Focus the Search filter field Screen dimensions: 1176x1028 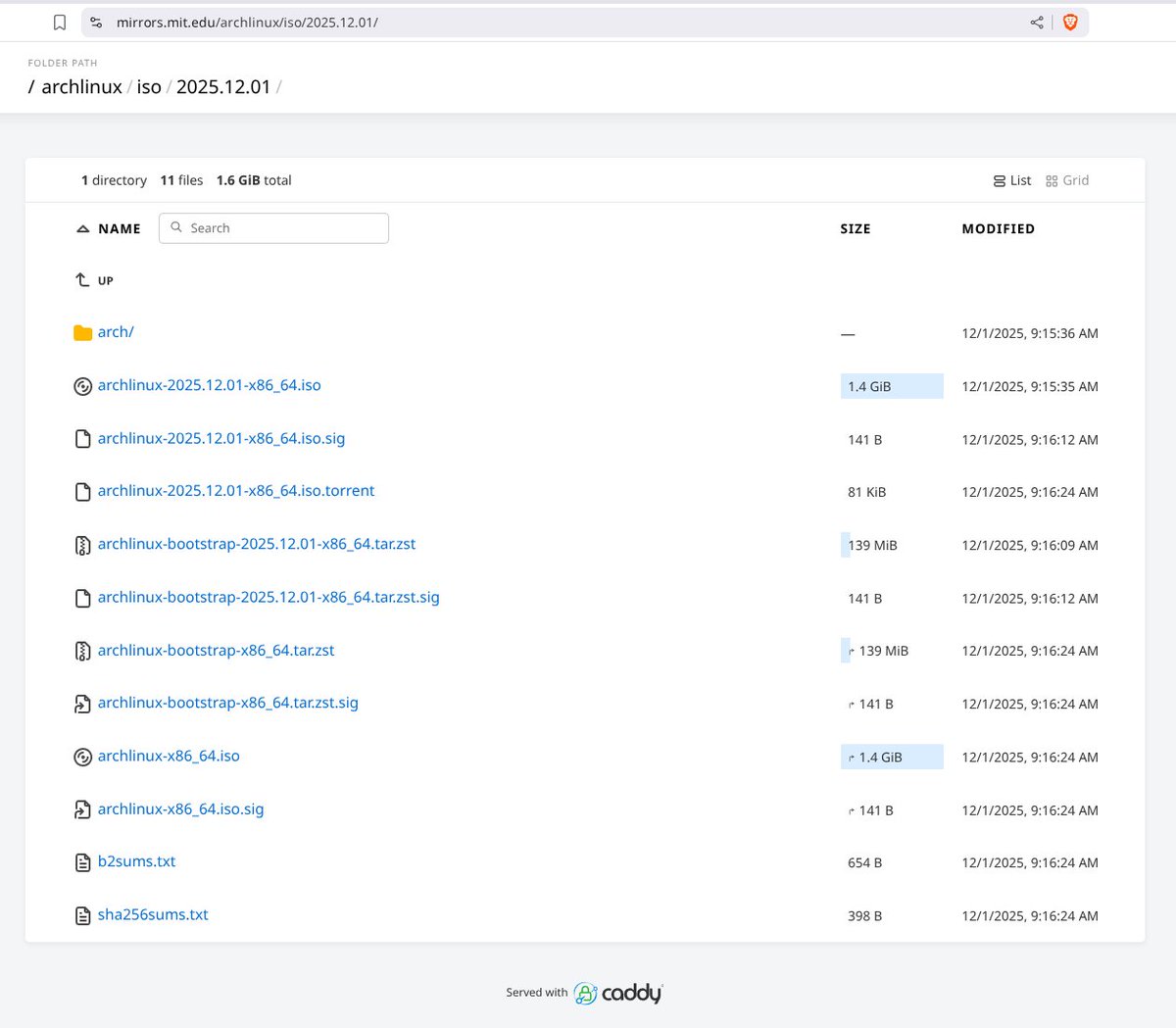point(273,227)
